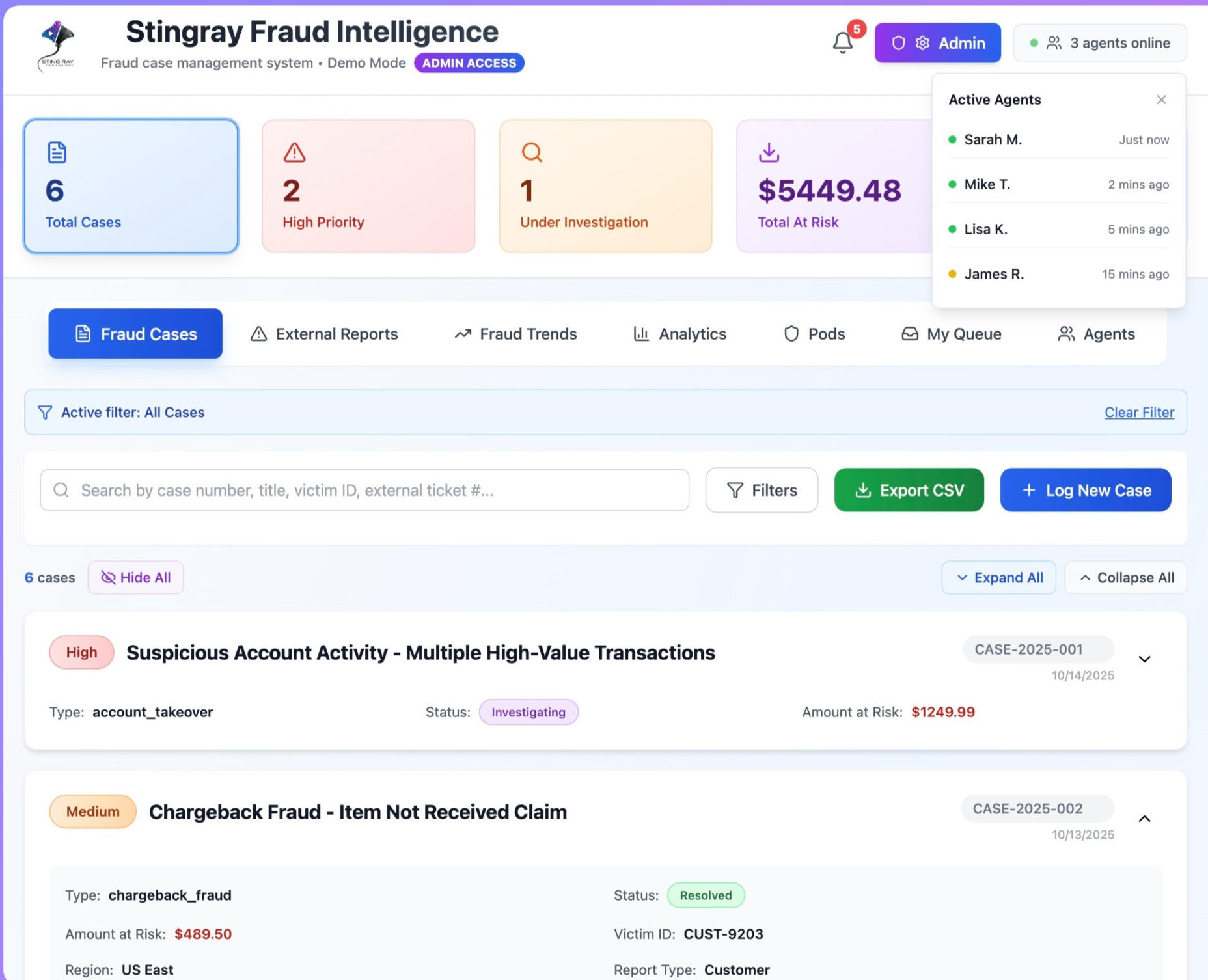Click the High priority badge on first case
The image size is (1208, 980).
(x=81, y=652)
